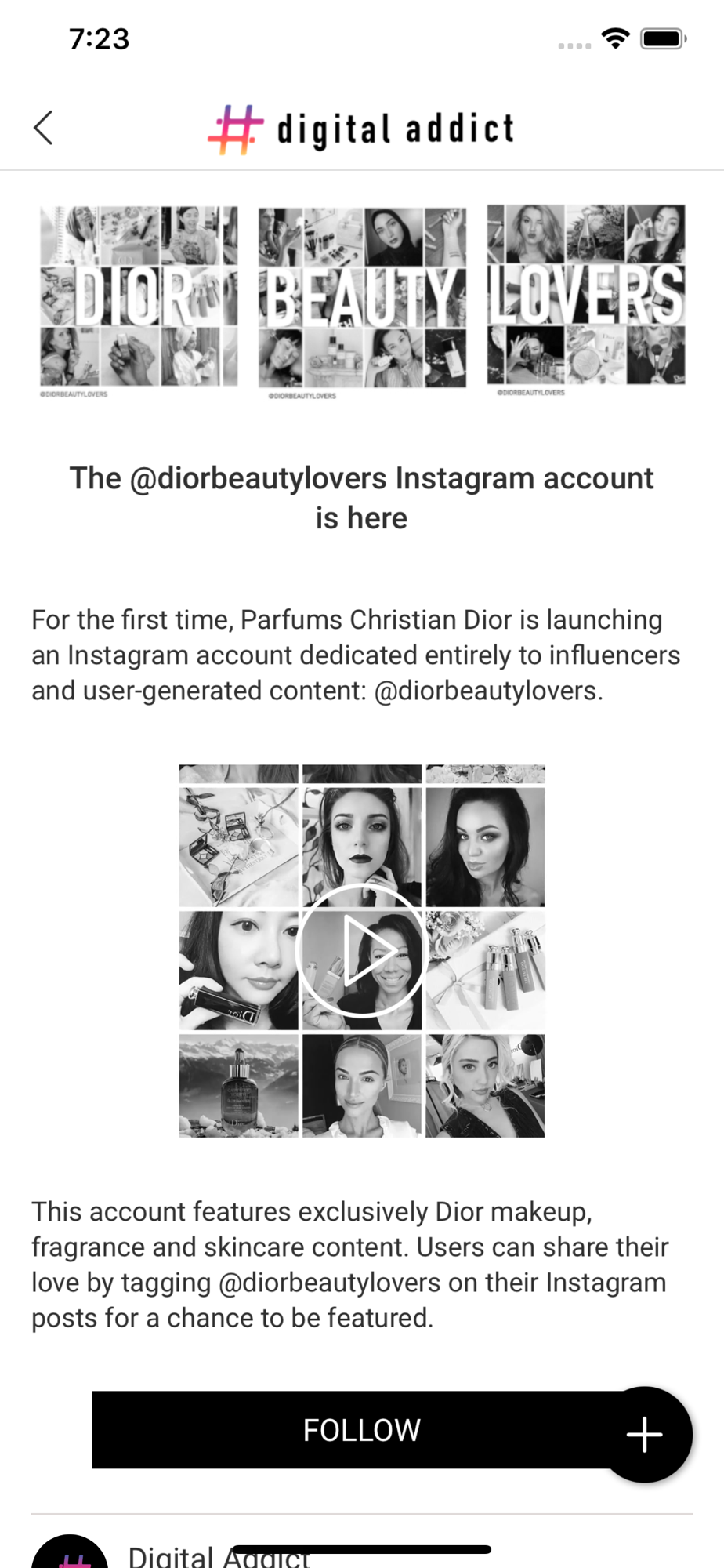The height and width of the screenshot is (1568, 724).
Task: Tap the hashtag digital addict logo
Action: tap(361, 129)
